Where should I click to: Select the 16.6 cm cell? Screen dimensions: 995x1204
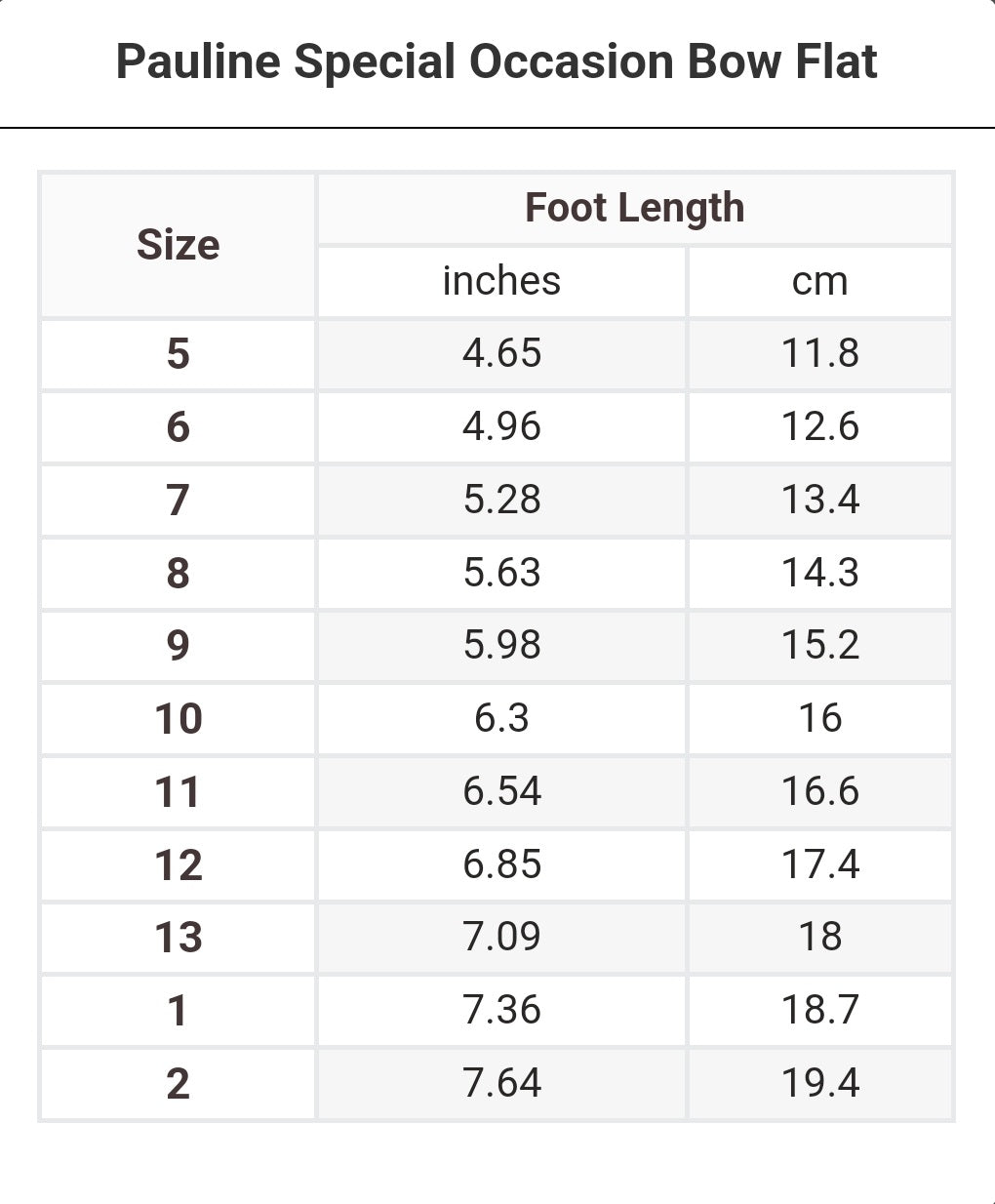tap(819, 791)
